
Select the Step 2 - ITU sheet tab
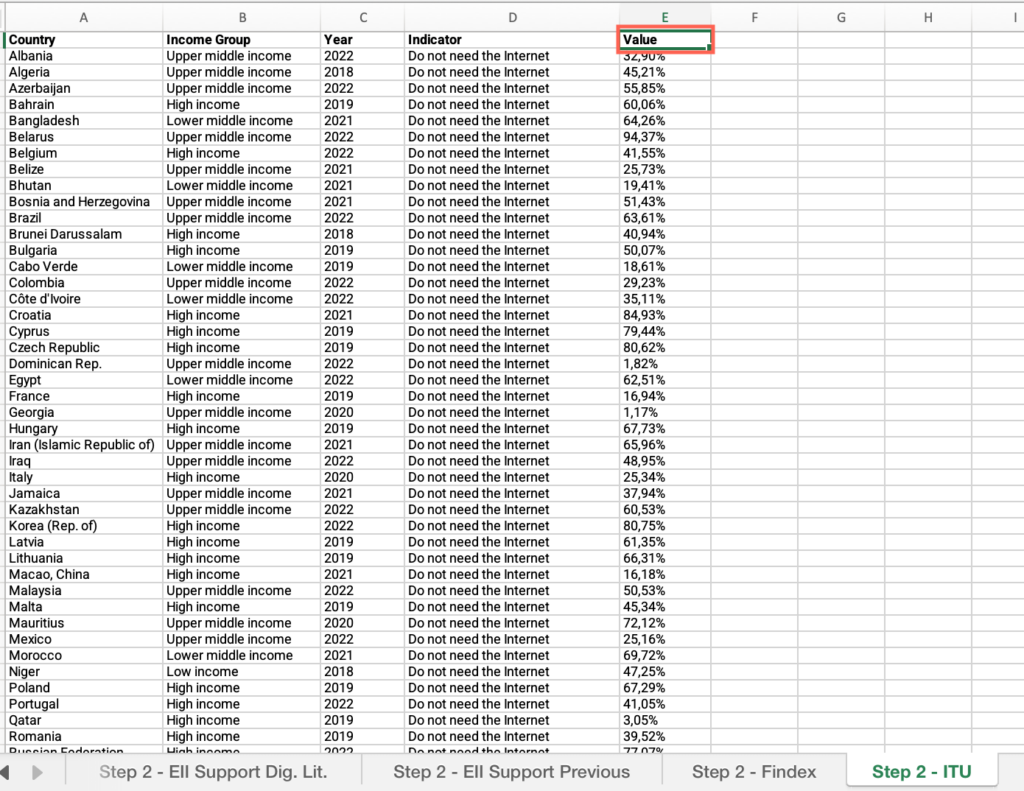pos(921,772)
